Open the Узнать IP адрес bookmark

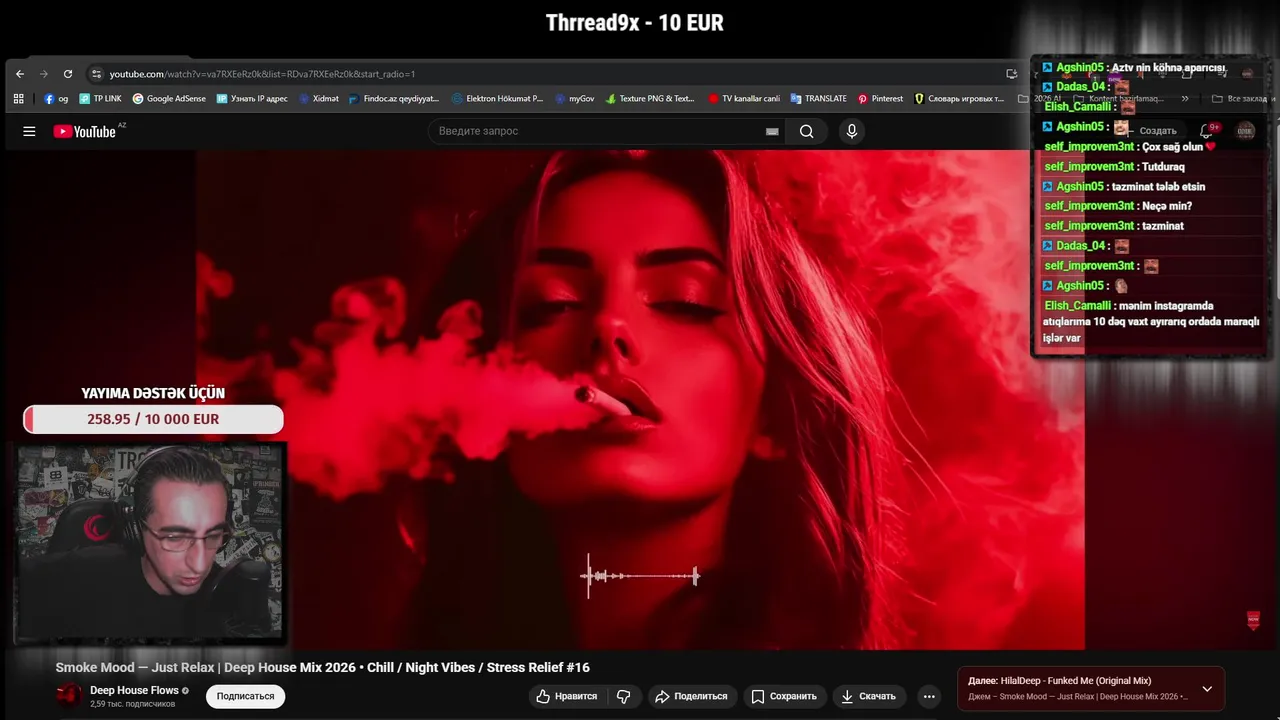(x=252, y=99)
